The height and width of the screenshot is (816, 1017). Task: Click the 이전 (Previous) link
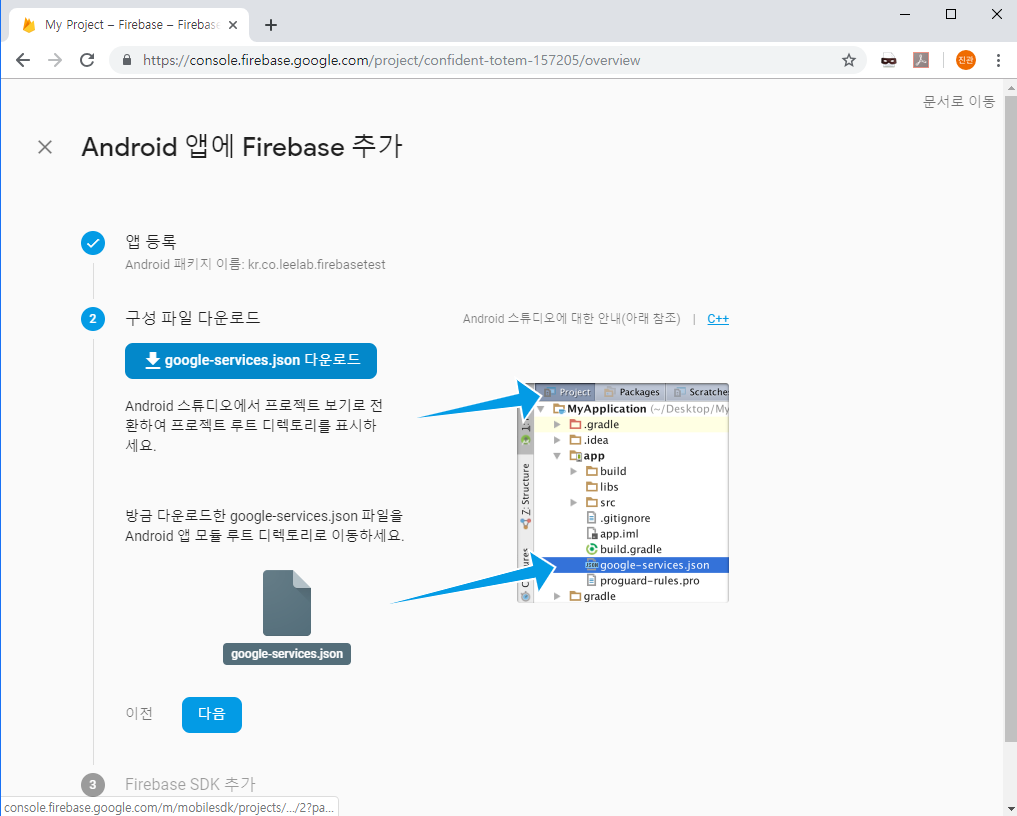coord(139,714)
